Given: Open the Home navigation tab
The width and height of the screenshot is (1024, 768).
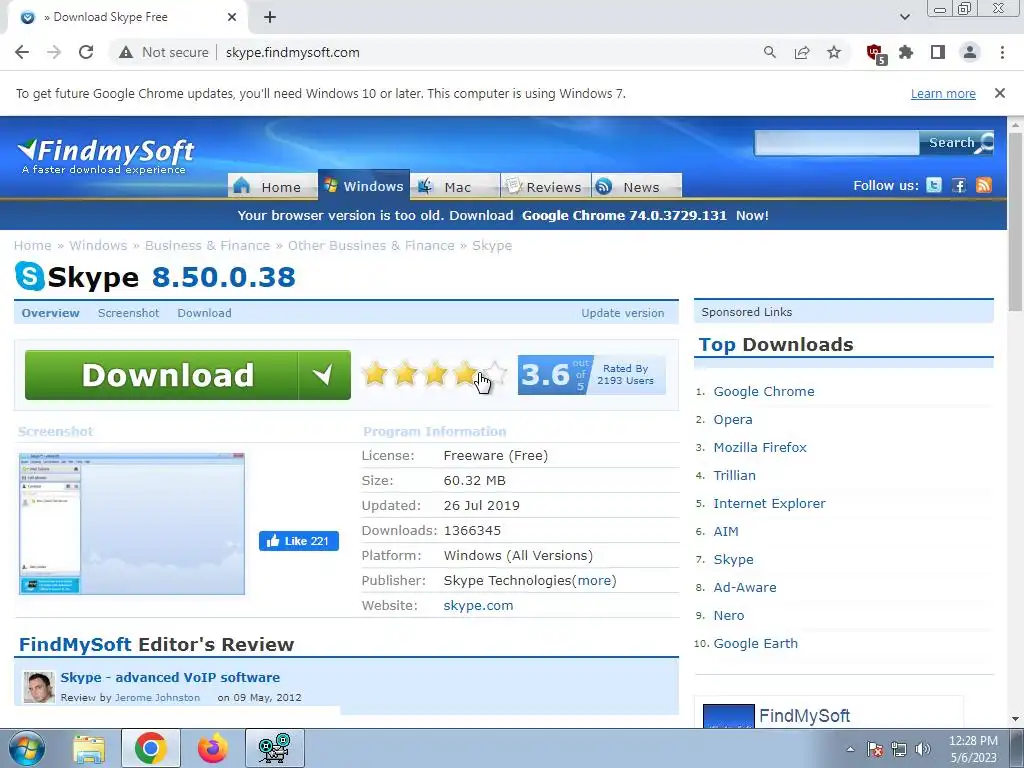Looking at the screenshot, I should 272,187.
